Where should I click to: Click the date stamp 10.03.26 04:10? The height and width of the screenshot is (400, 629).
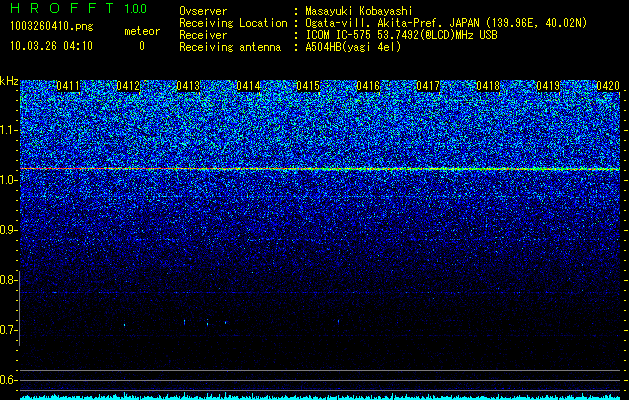[51, 46]
